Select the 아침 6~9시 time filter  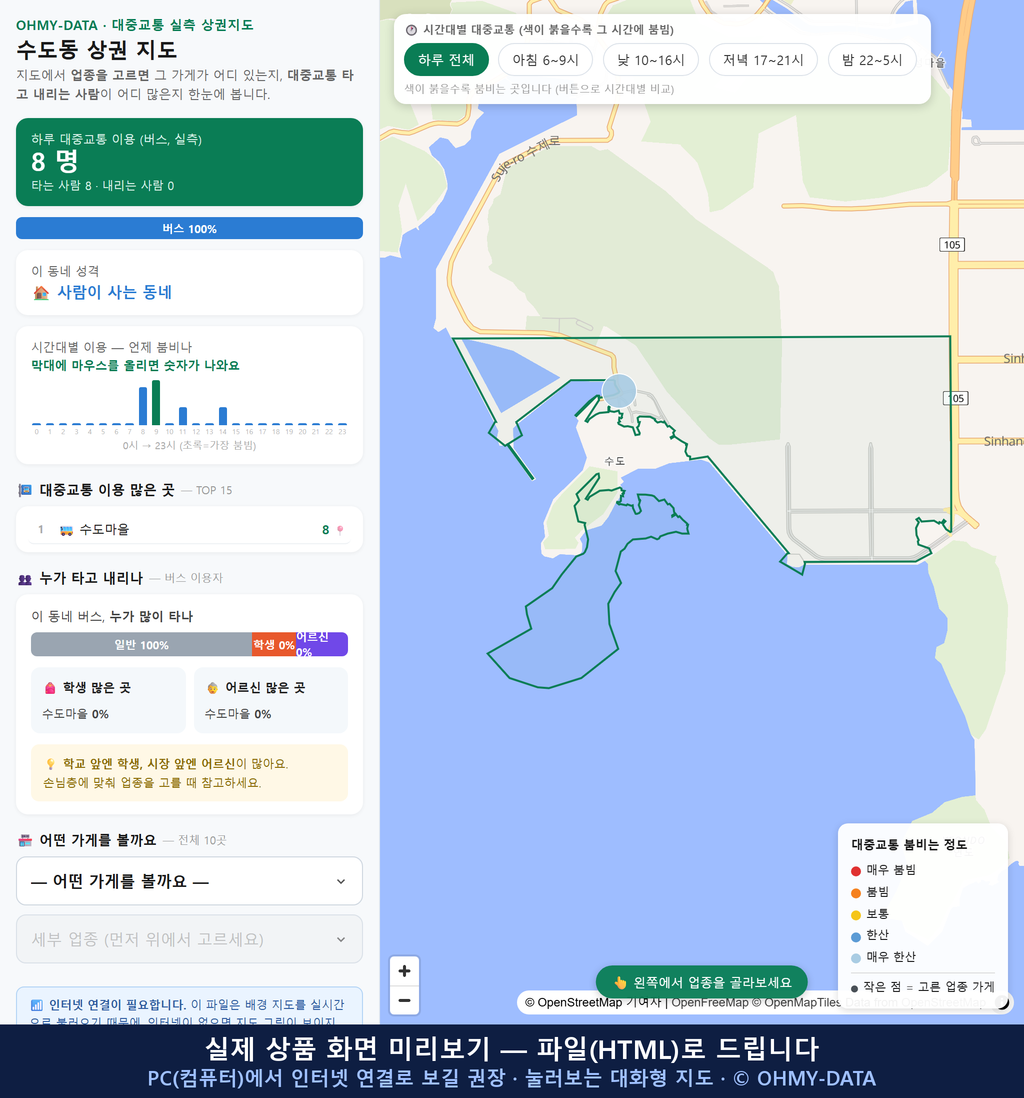pyautogui.click(x=546, y=60)
